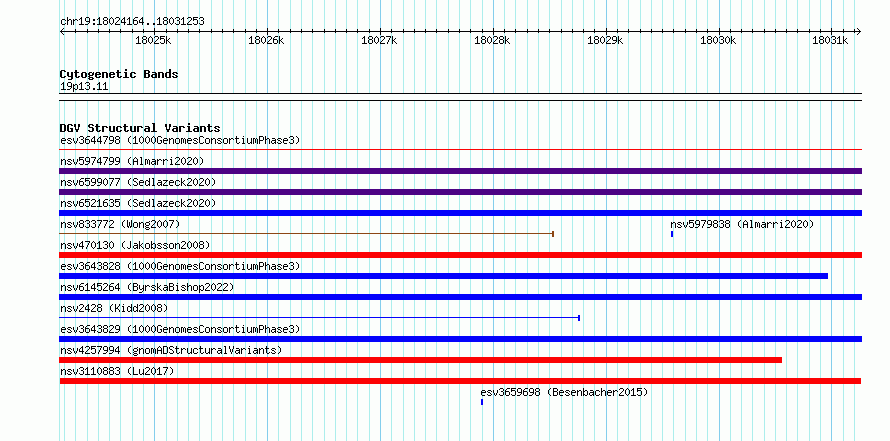
Task: Click the nsv3110883 (Lu2017) label
Action: point(117,371)
